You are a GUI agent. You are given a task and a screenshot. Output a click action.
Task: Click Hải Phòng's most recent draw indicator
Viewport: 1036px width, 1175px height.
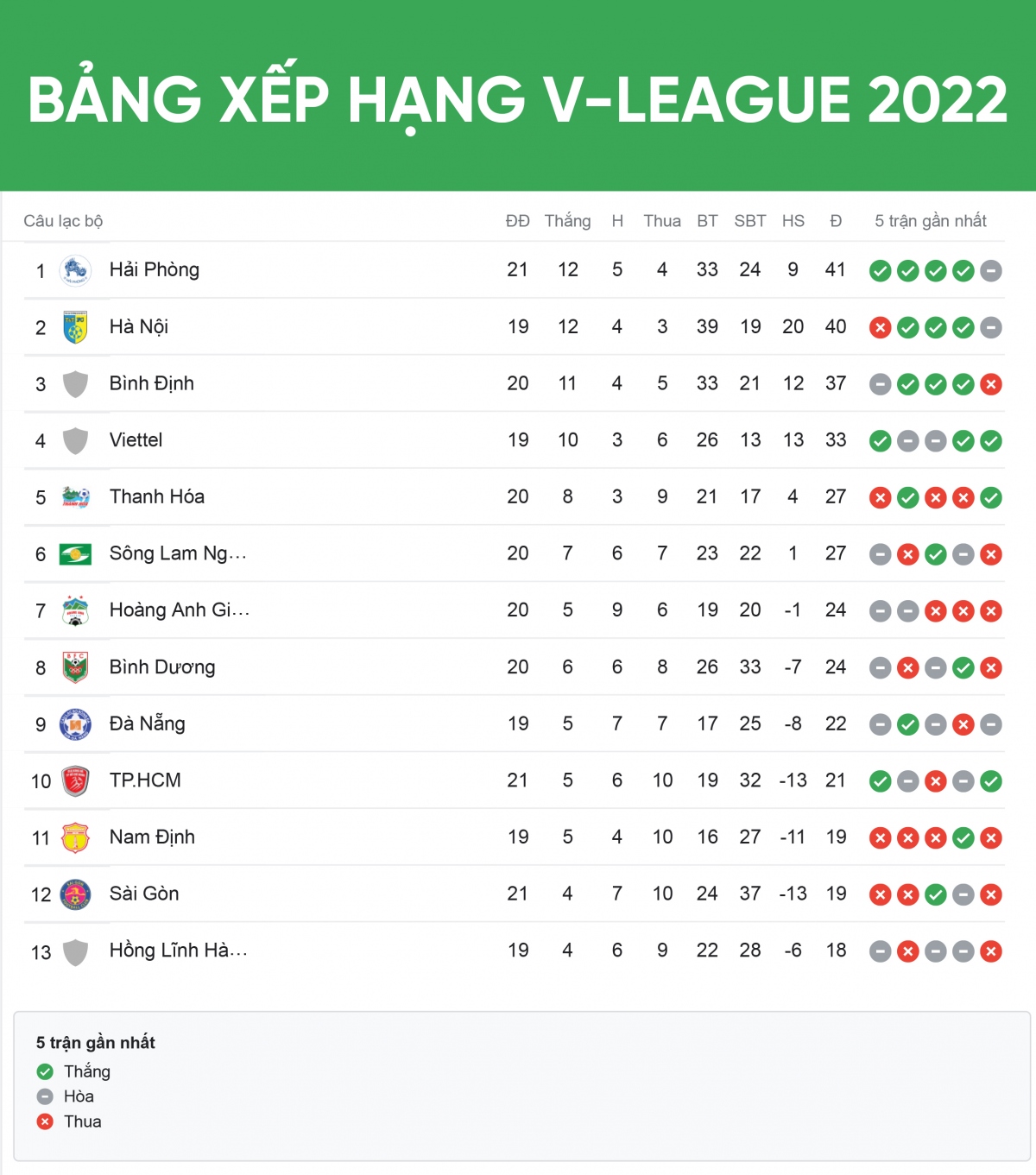pyautogui.click(x=991, y=271)
